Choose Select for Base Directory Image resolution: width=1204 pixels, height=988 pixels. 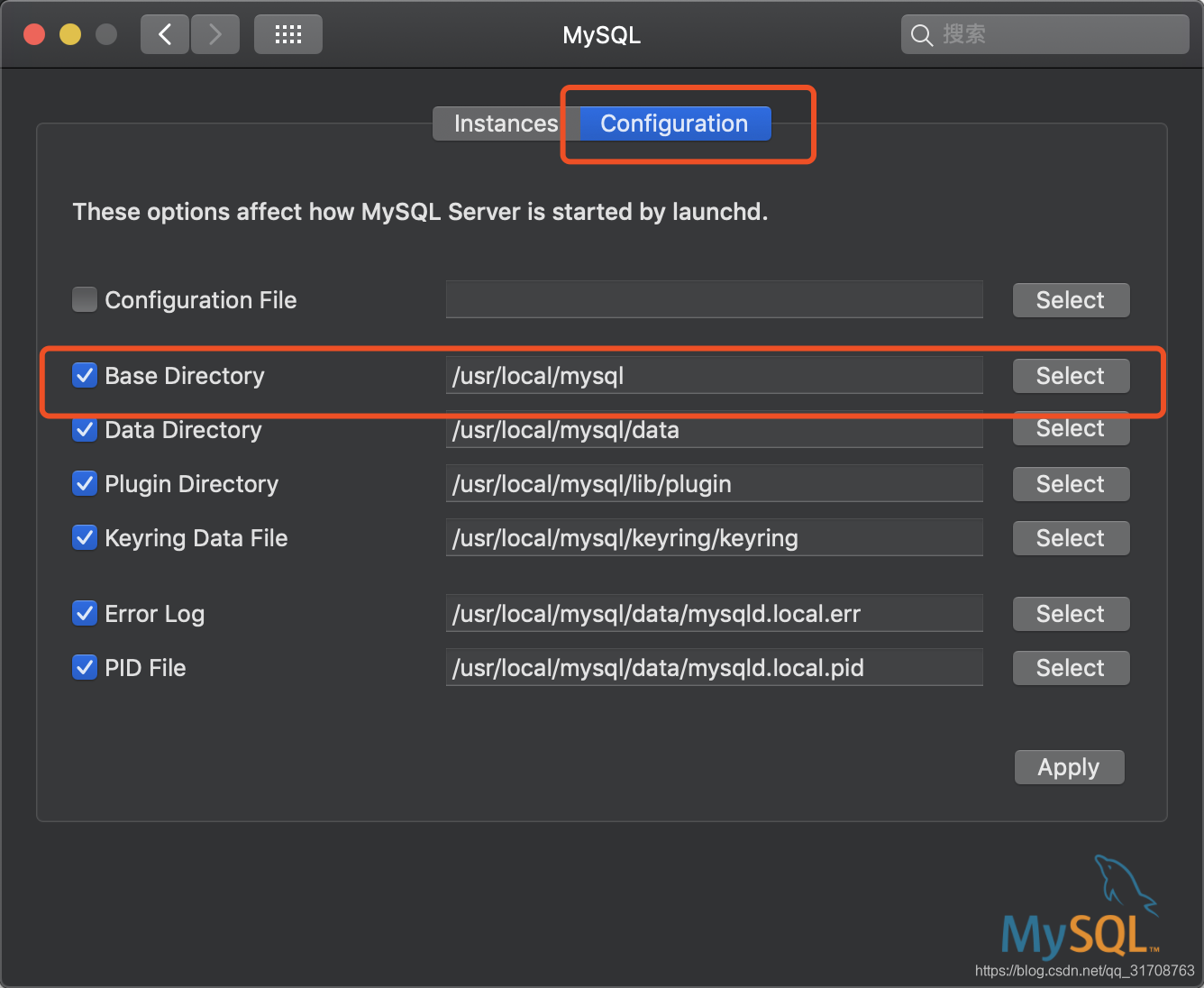pyautogui.click(x=1071, y=376)
